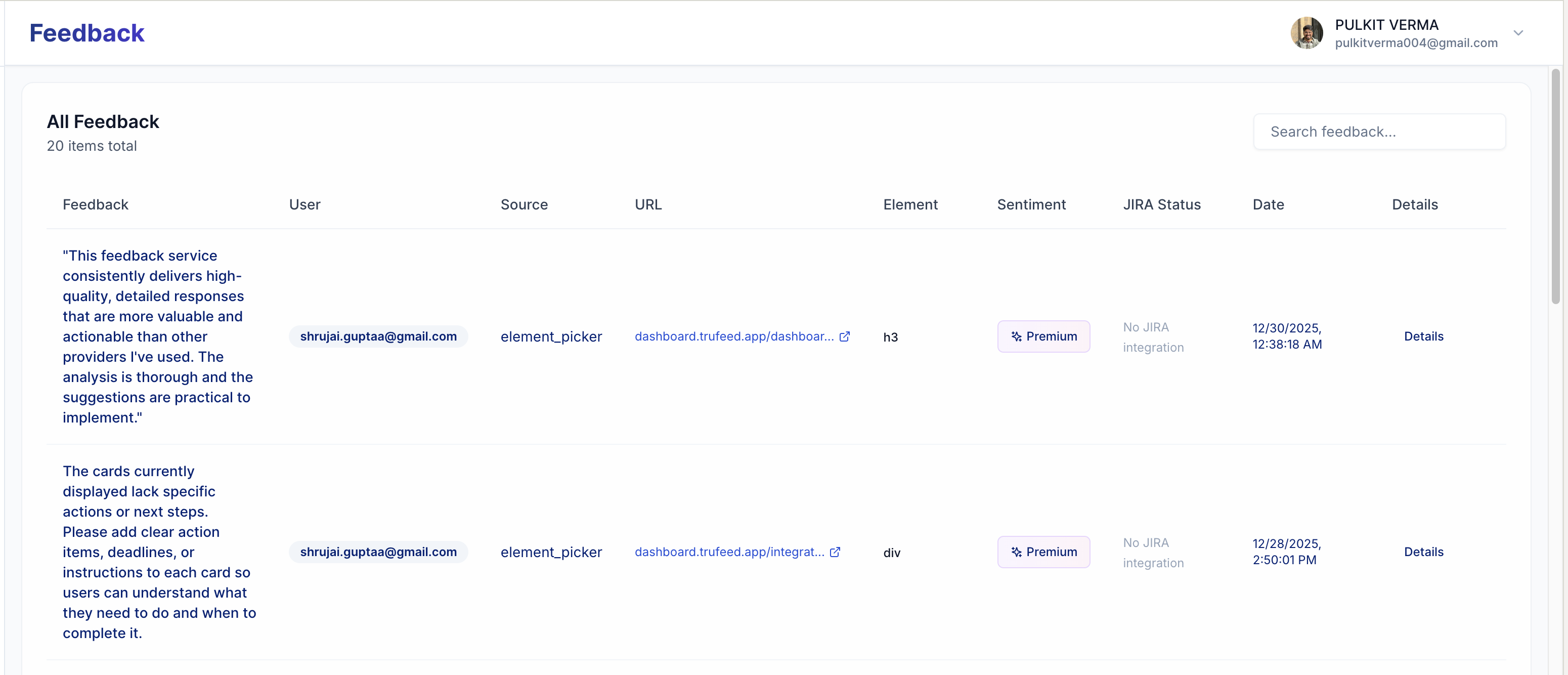Click external link icon beside dashboard.trufeed.app/dashboar URL
The width and height of the screenshot is (1568, 675).
(x=844, y=336)
